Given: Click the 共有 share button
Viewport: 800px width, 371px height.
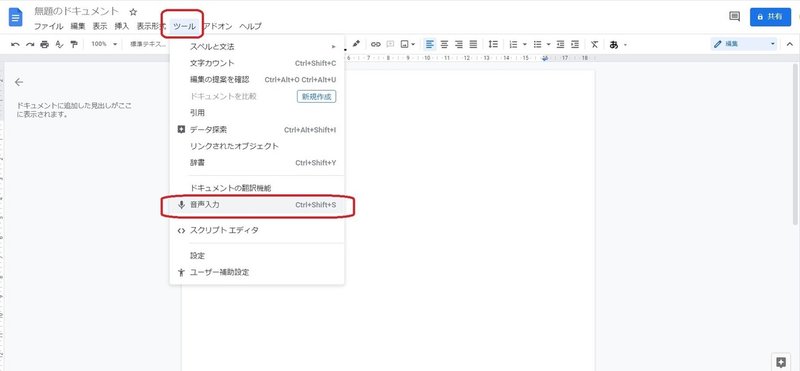Looking at the screenshot, I should [770, 16].
